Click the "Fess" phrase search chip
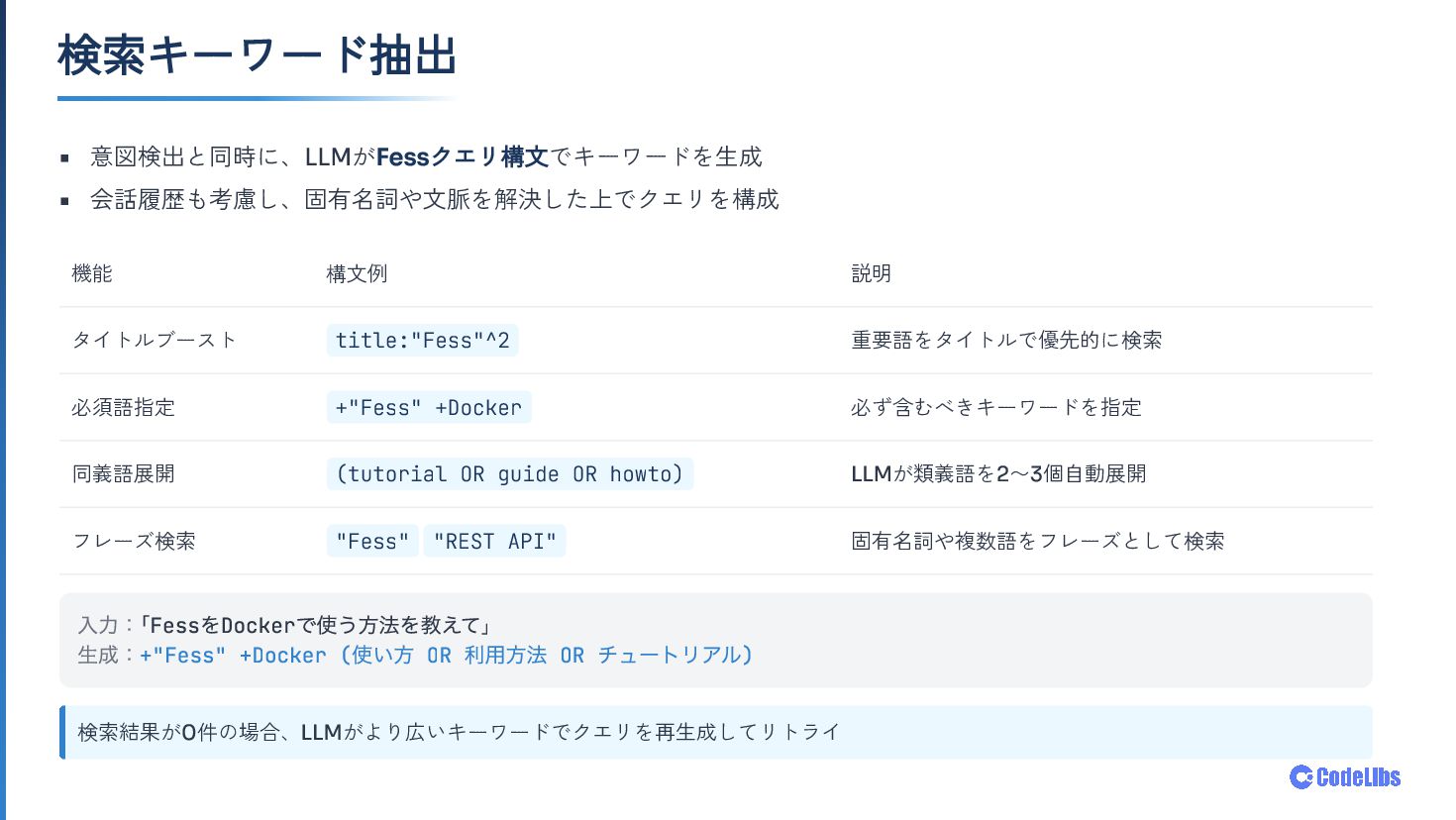Screen dimensions: 1456x820 coord(372,542)
